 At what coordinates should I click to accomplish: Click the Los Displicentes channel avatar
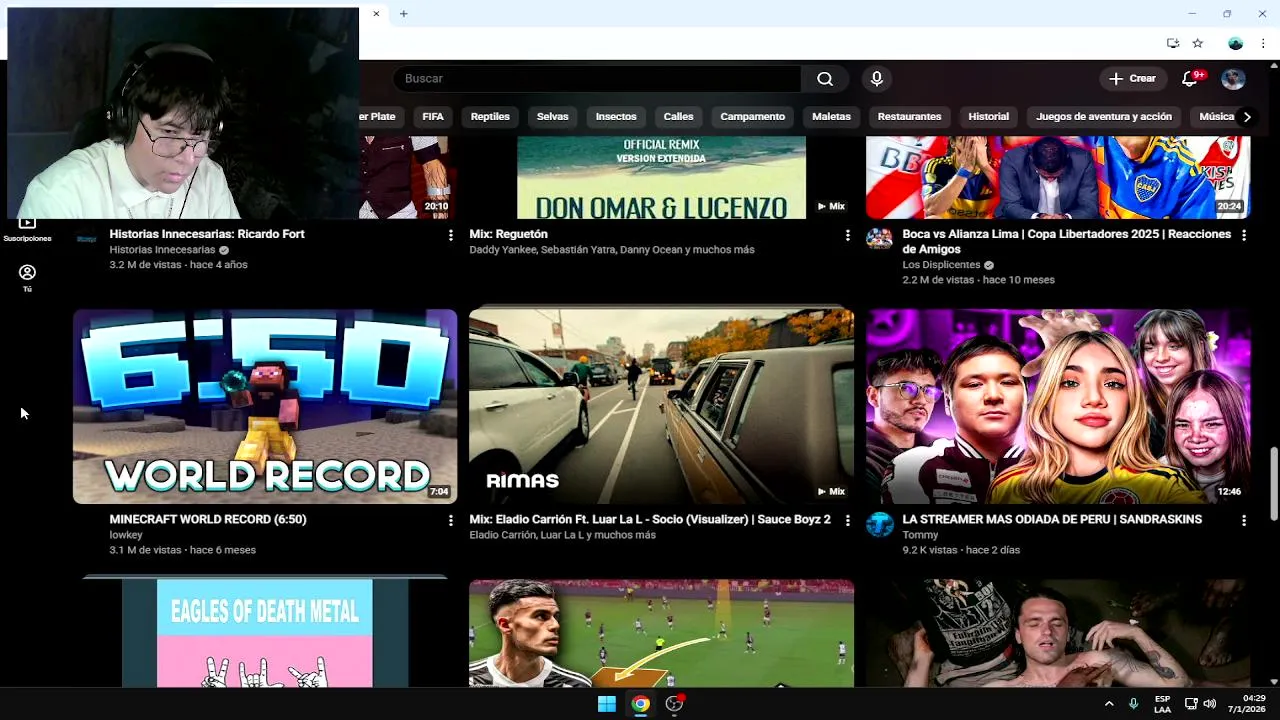(879, 238)
